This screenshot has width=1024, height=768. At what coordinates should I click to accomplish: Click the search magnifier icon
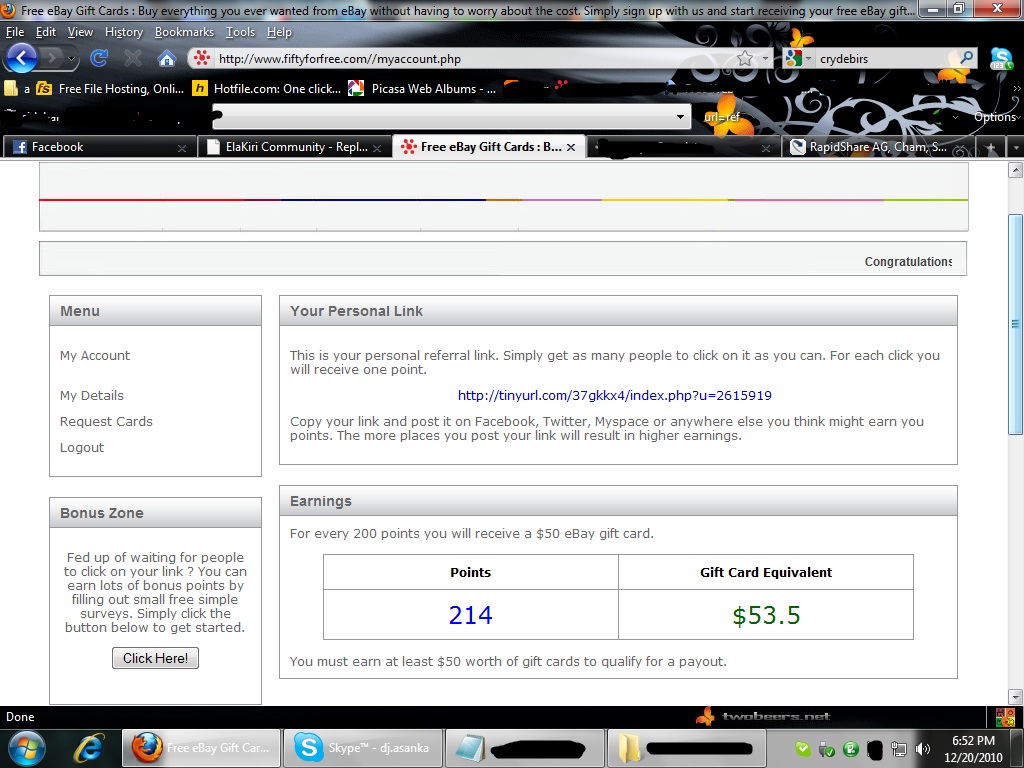tap(966, 58)
